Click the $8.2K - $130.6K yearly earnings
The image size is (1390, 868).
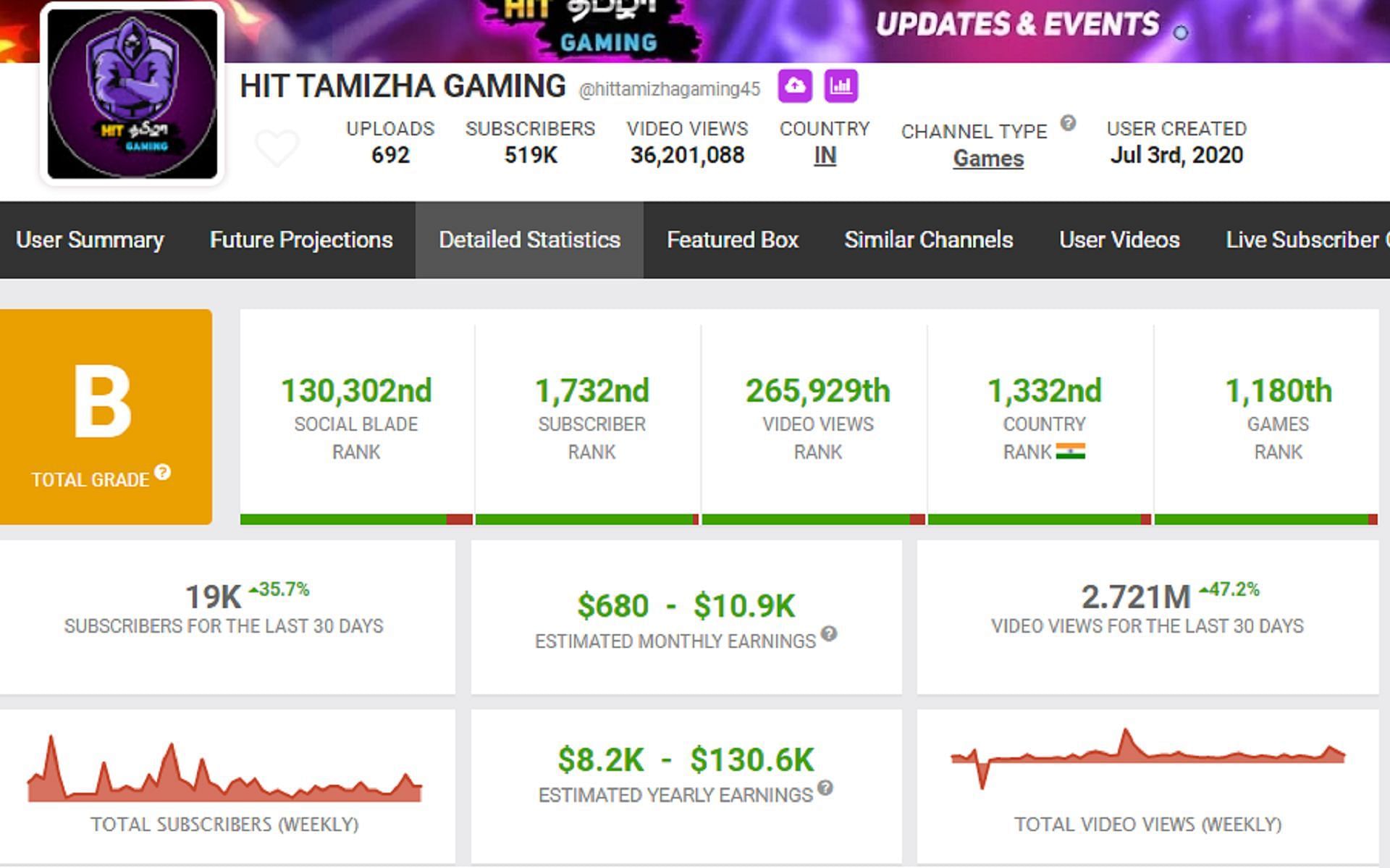pos(686,760)
